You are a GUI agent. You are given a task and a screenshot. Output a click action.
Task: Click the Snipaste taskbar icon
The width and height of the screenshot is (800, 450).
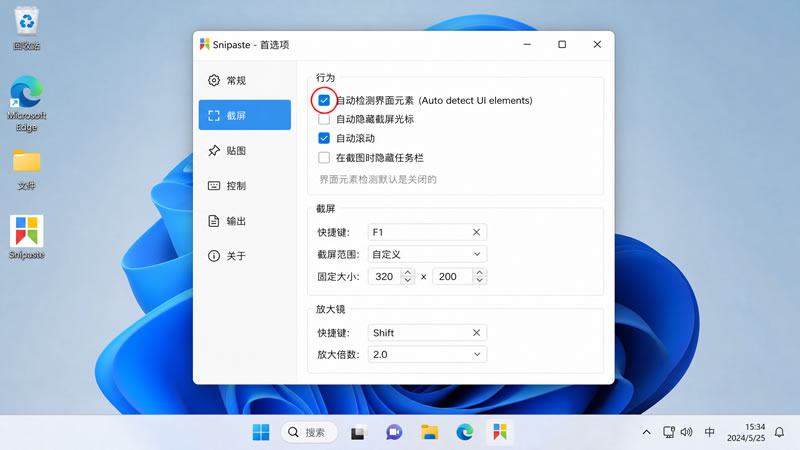click(499, 432)
